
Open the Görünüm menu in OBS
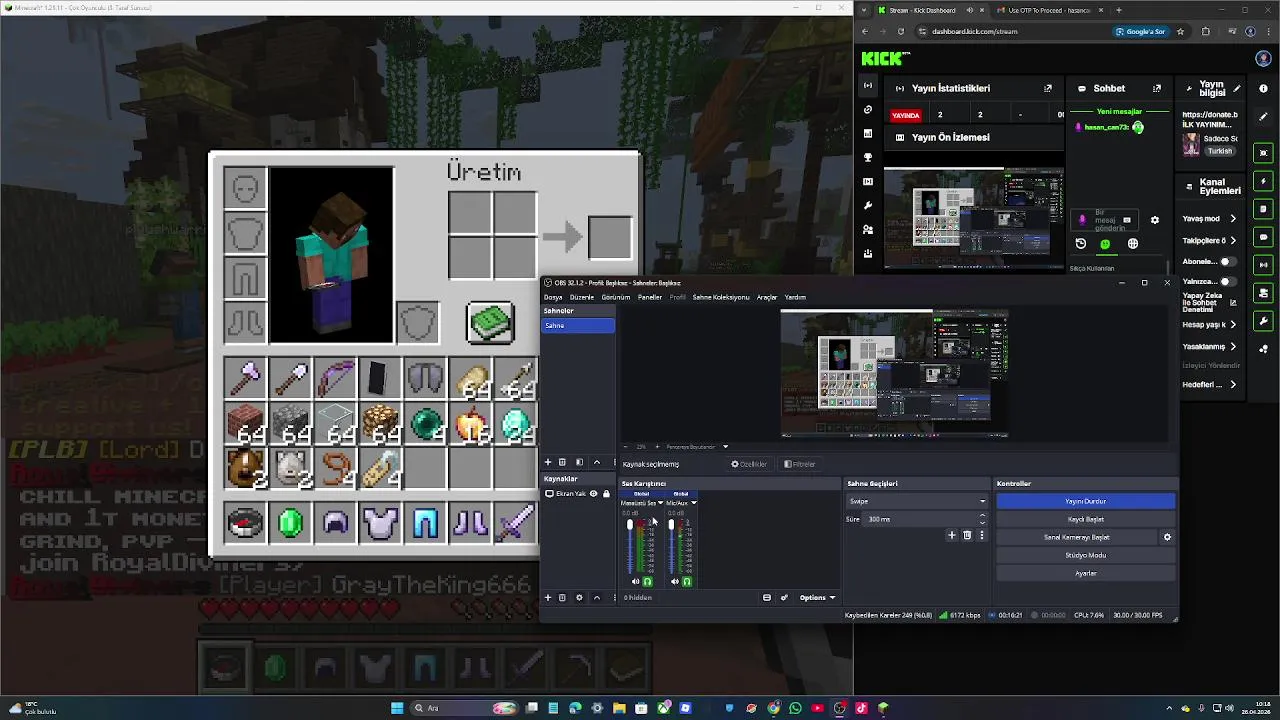click(615, 297)
